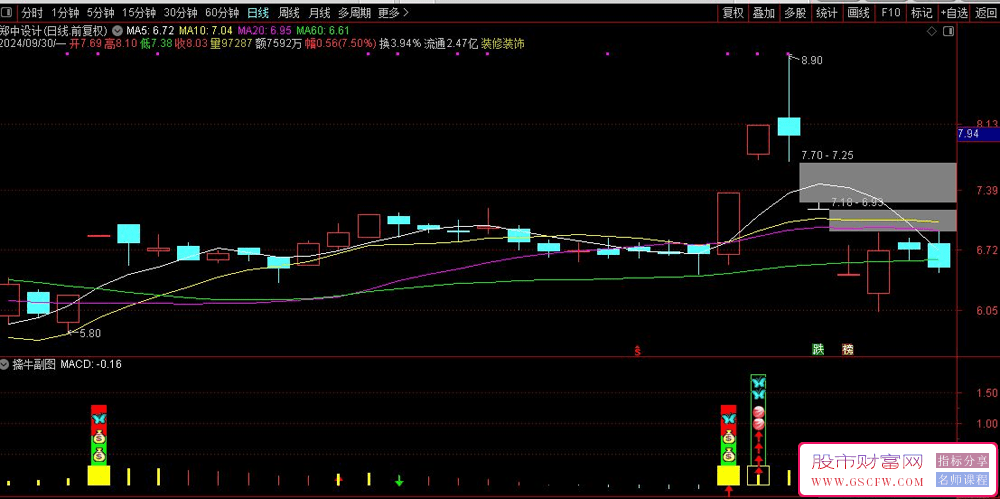1000x499 pixels.
Task: Click the top butterfly in the green-outlined signal column
Action: pos(758,383)
